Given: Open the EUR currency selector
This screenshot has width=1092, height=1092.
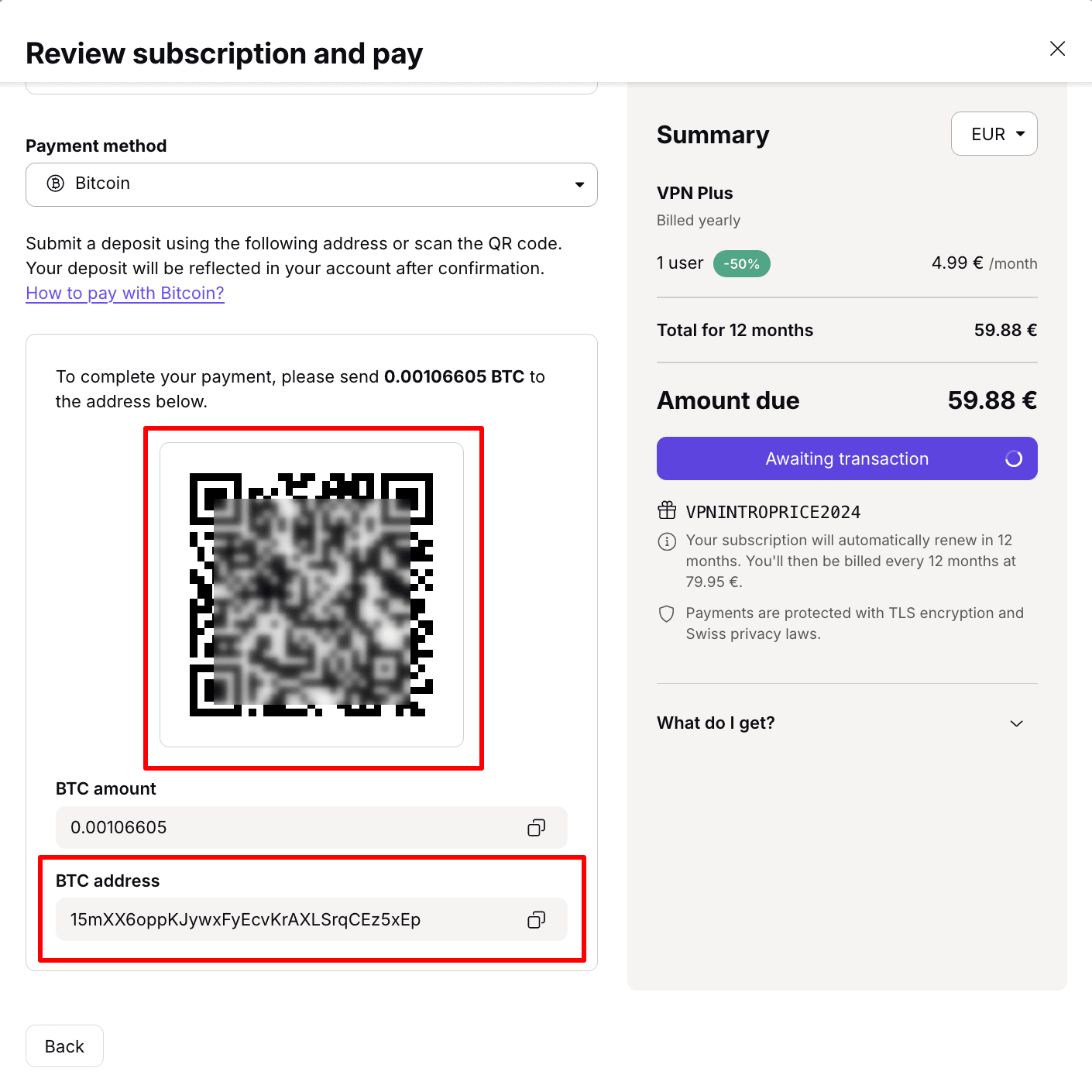Looking at the screenshot, I should click(x=994, y=134).
